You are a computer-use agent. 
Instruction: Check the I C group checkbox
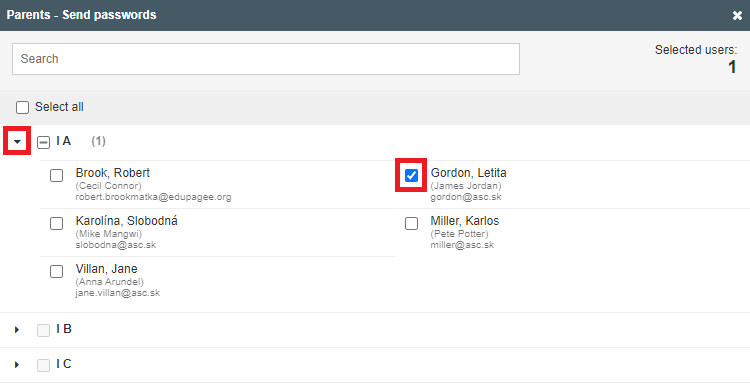[44, 365]
